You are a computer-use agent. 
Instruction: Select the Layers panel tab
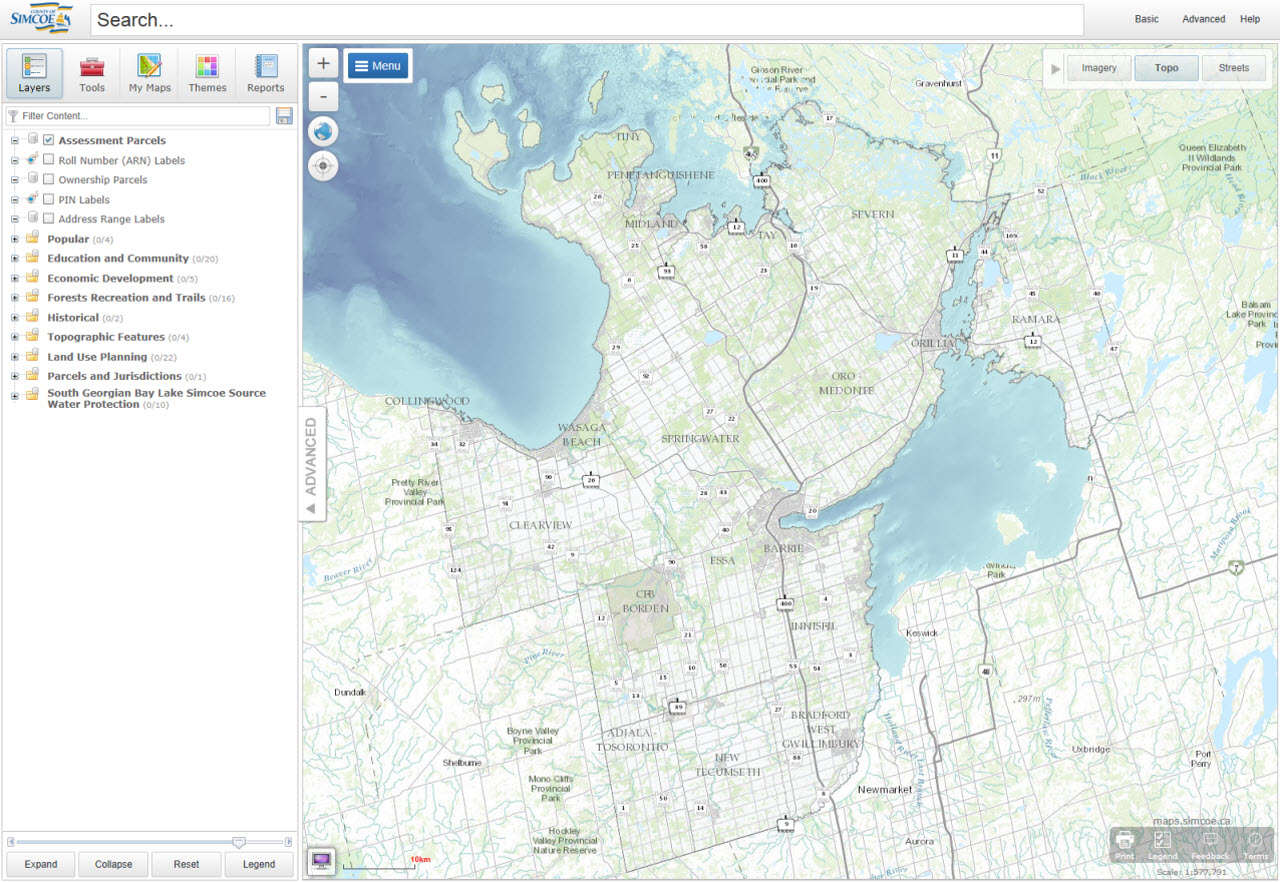click(x=34, y=74)
